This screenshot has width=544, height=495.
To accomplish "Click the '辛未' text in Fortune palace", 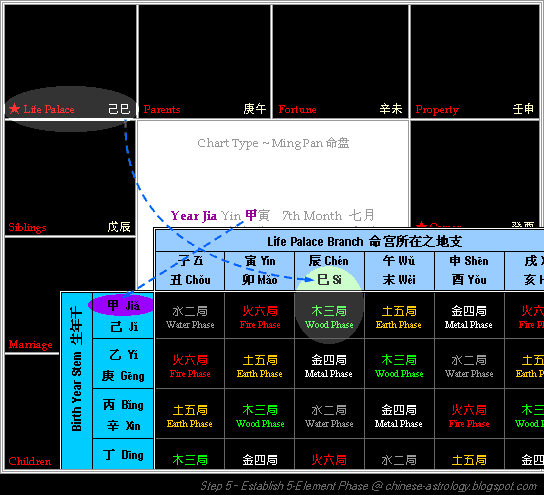I will 391,109.
